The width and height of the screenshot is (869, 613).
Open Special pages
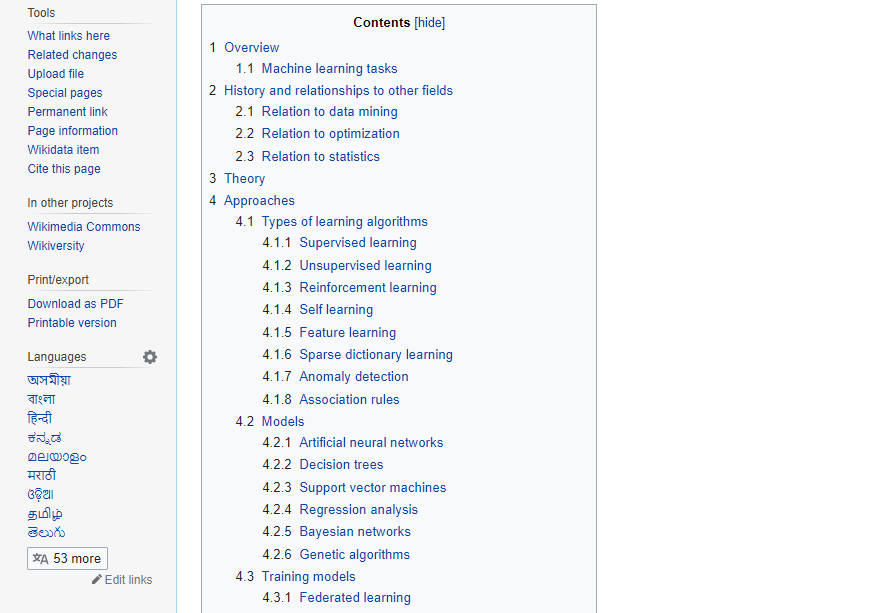[65, 93]
